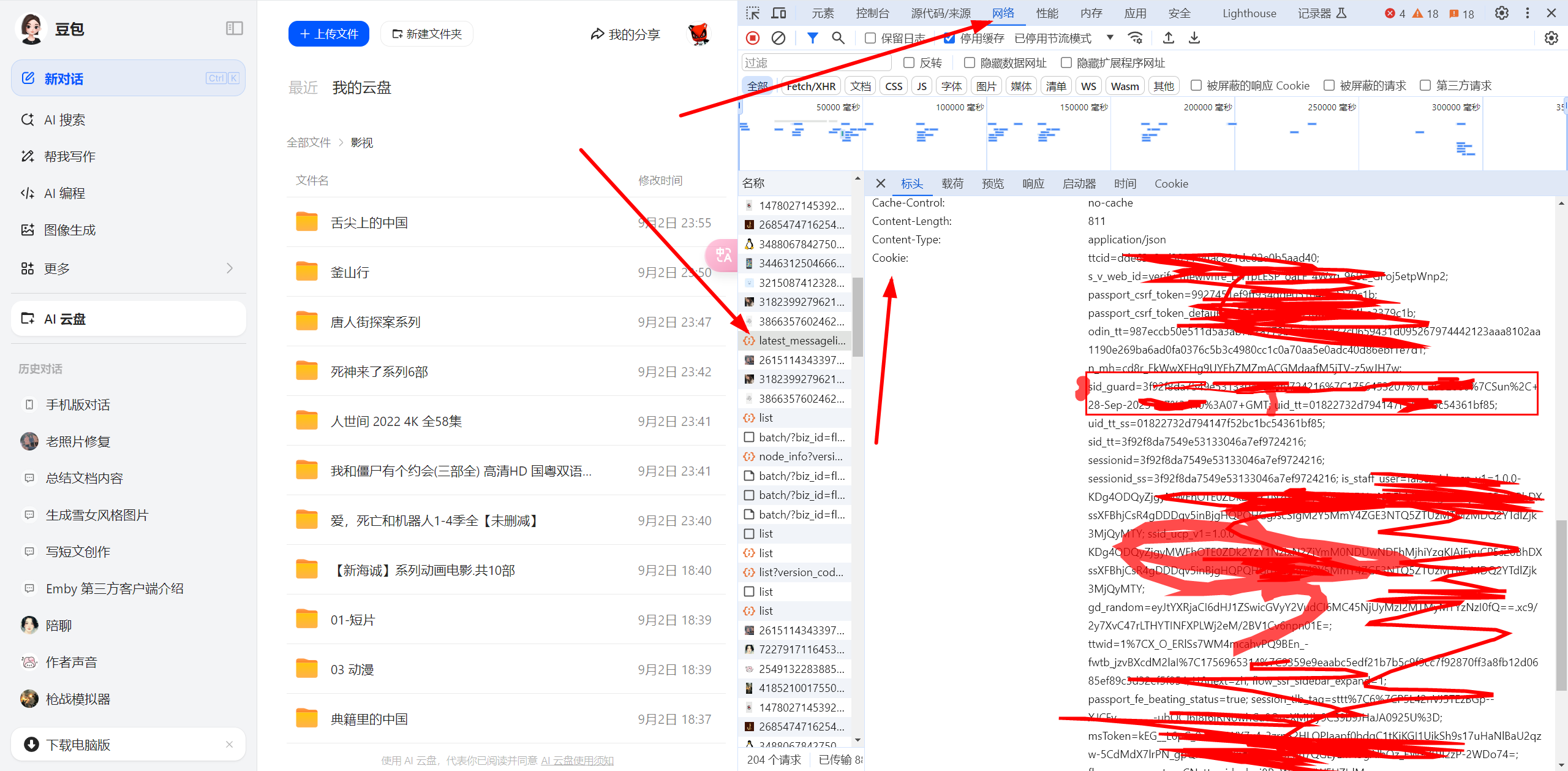Switch to 最近 tab
1568x771 pixels.
click(x=303, y=88)
